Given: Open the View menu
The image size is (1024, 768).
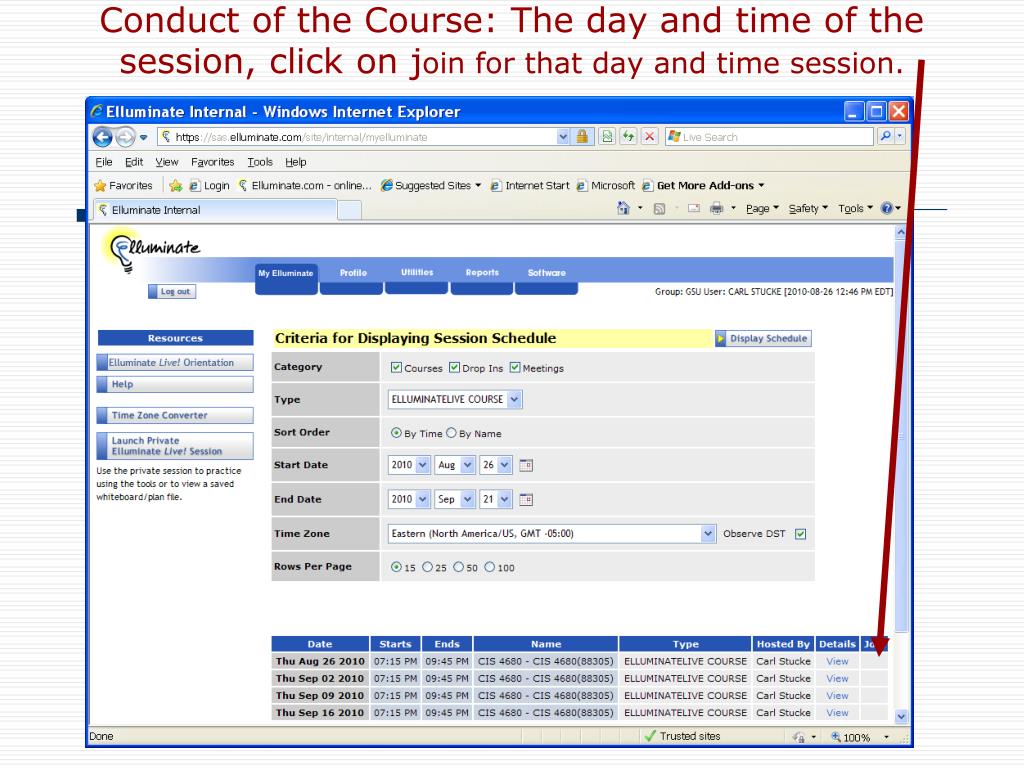Looking at the screenshot, I should point(167,162).
